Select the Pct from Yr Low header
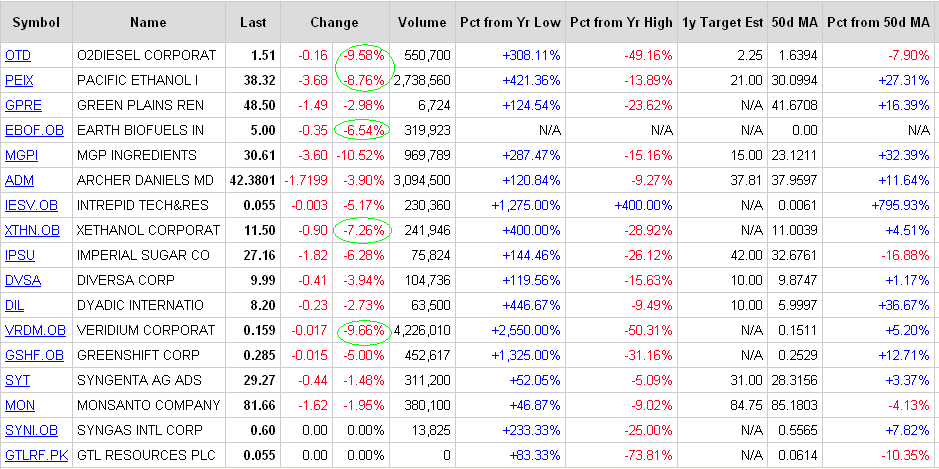This screenshot has height=469, width=939. pos(510,22)
